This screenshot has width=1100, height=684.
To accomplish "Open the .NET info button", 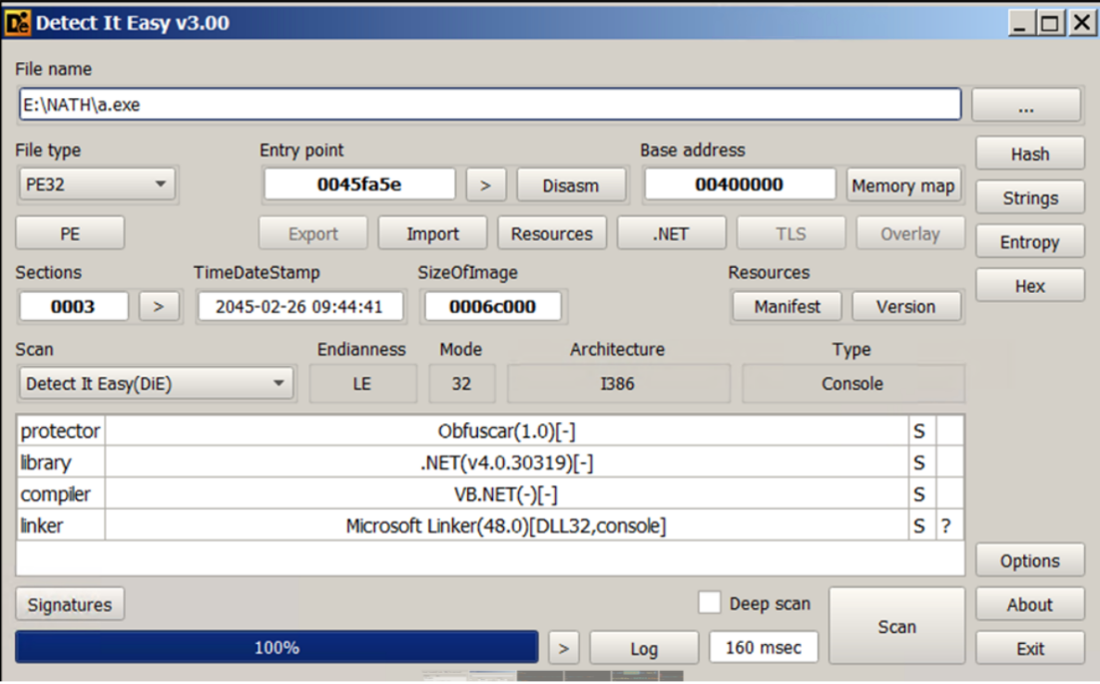I will click(671, 234).
